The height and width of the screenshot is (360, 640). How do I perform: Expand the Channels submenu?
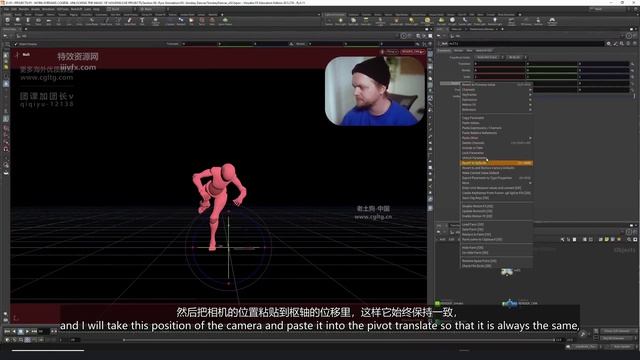(x=496, y=90)
